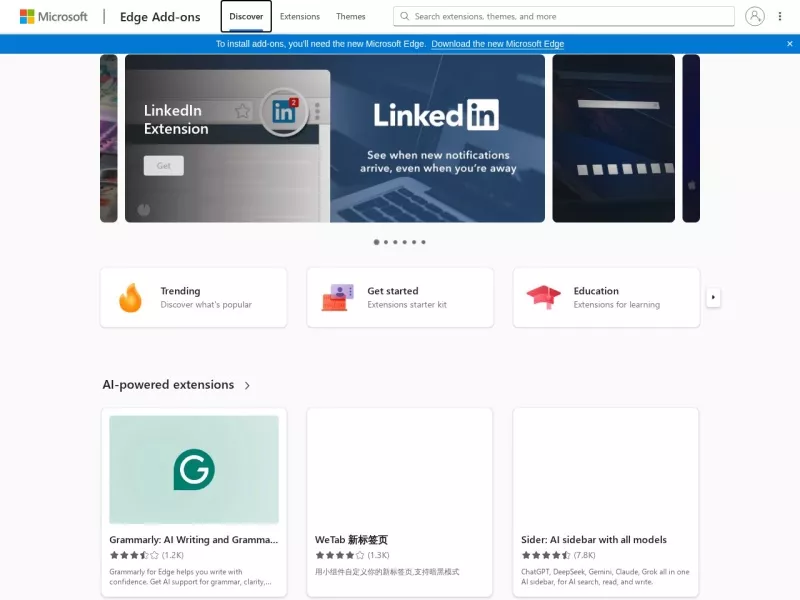
Task: Select the last carousel pagination dot
Action: (x=423, y=242)
